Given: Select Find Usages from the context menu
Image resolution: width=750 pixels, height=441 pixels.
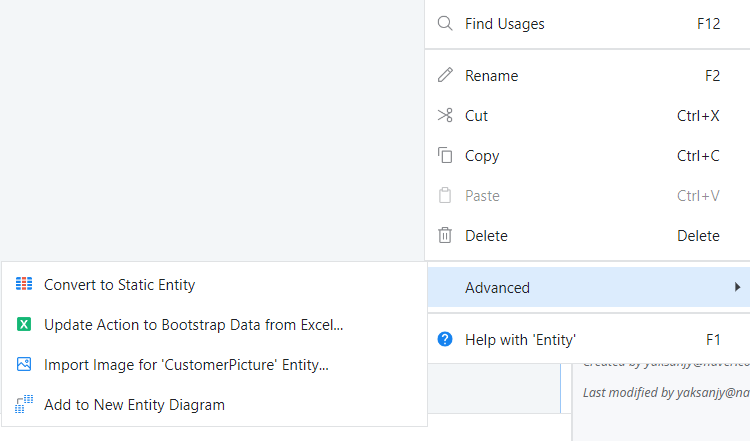Looking at the screenshot, I should pos(505,24).
